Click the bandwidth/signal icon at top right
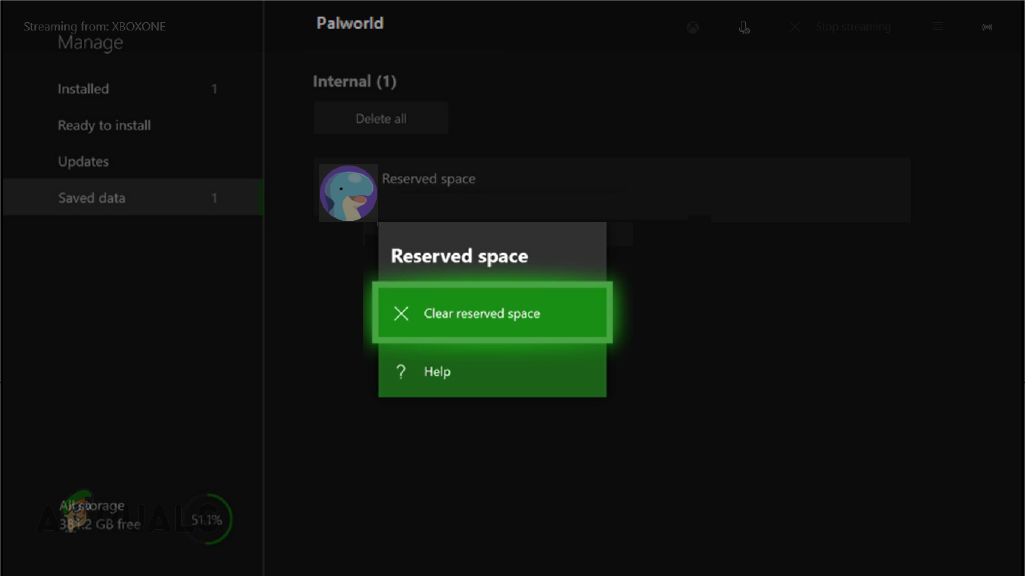Image resolution: width=1025 pixels, height=576 pixels. (987, 26)
